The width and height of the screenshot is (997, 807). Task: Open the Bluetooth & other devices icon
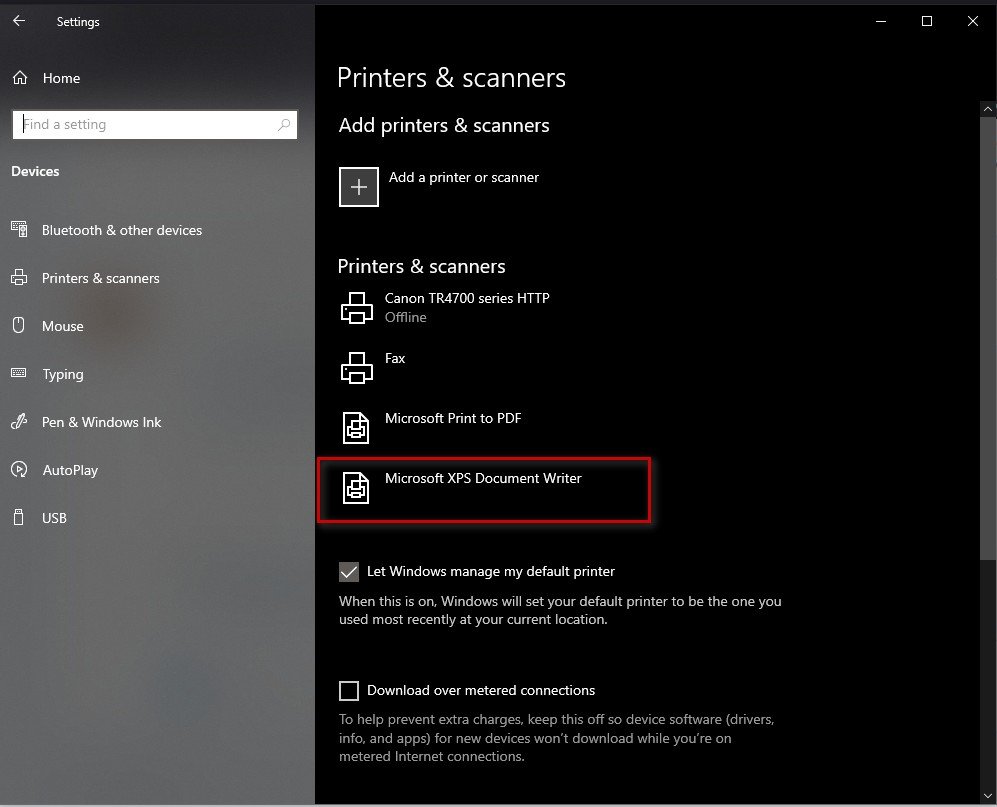[19, 229]
